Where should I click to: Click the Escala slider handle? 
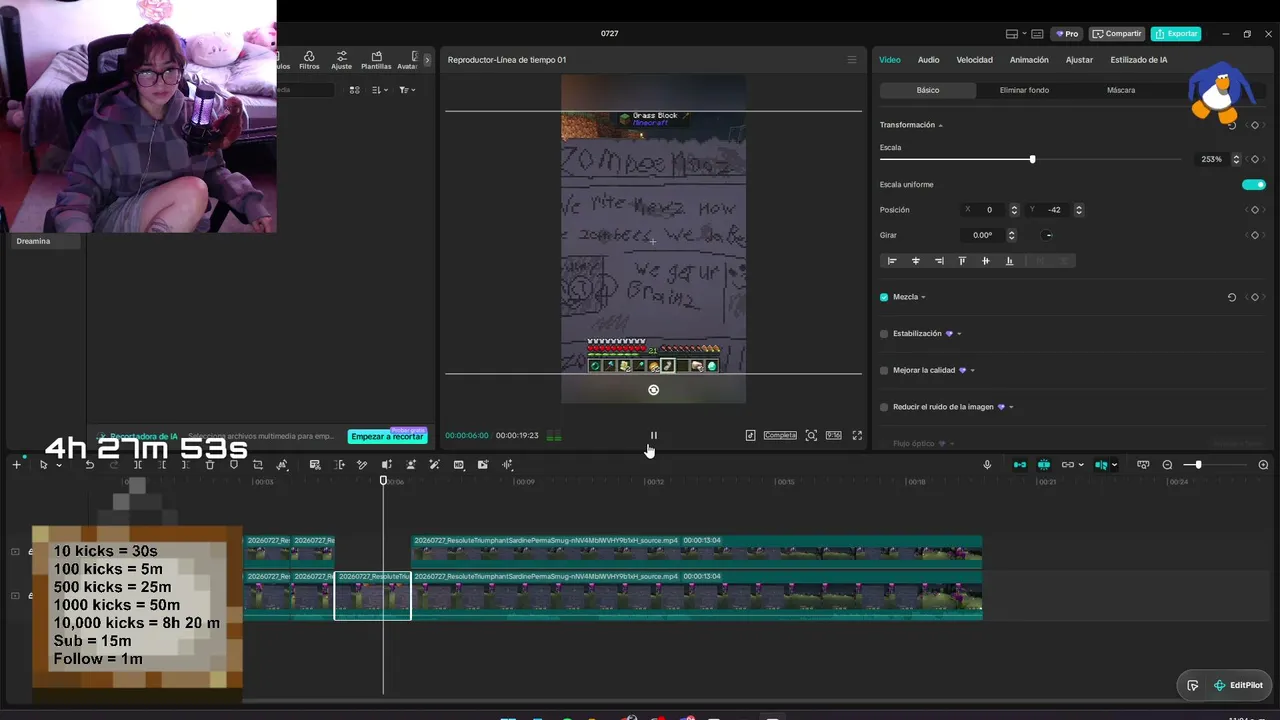click(1032, 159)
